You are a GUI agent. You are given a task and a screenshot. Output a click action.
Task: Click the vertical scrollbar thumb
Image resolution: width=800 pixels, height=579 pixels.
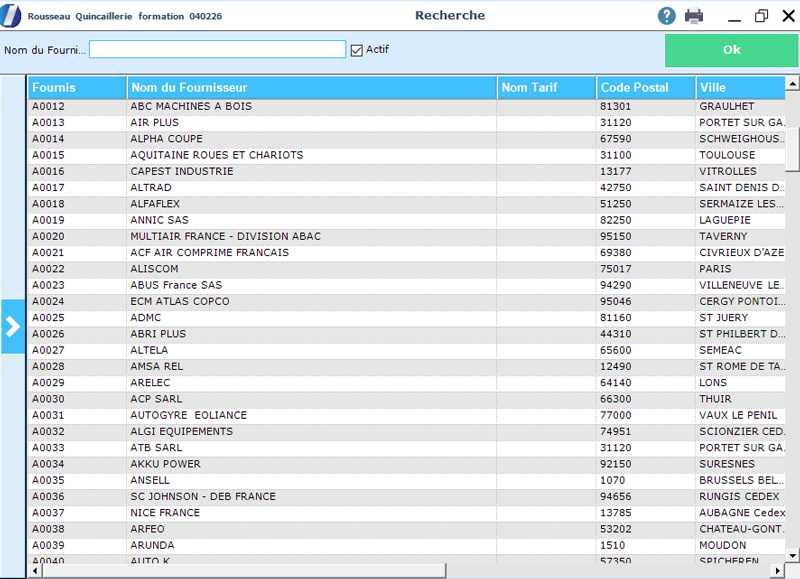pyautogui.click(x=792, y=149)
